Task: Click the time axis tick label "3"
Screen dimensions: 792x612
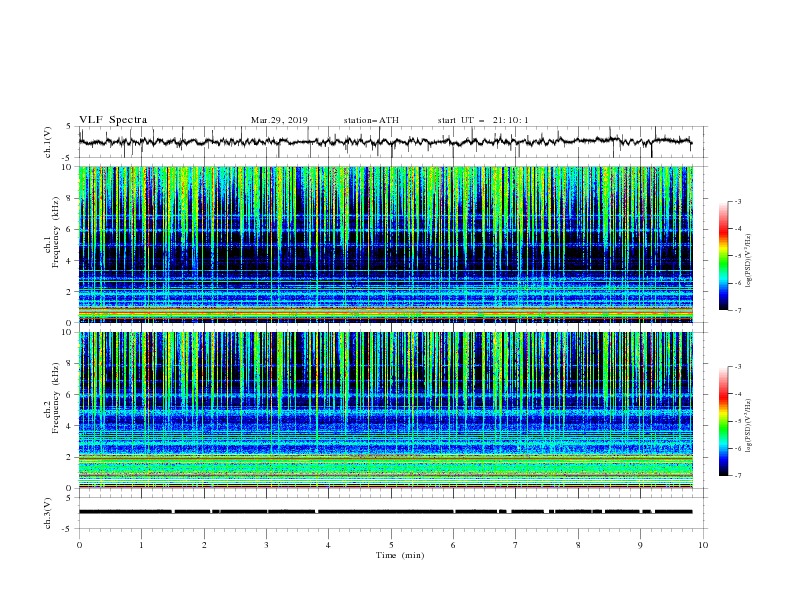Action: point(266,545)
